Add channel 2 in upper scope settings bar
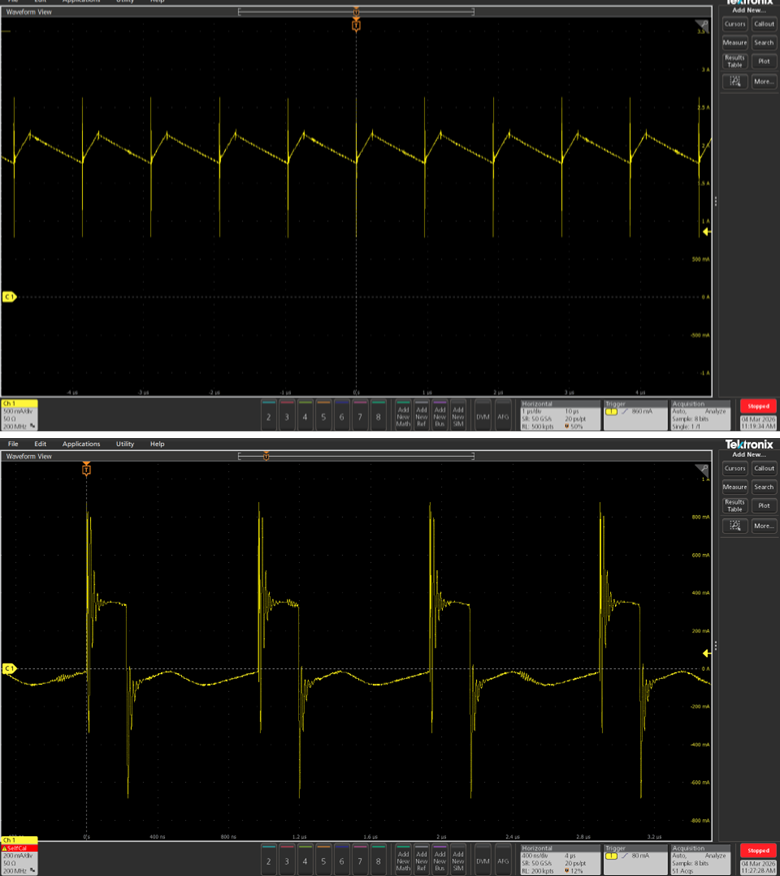 269,415
